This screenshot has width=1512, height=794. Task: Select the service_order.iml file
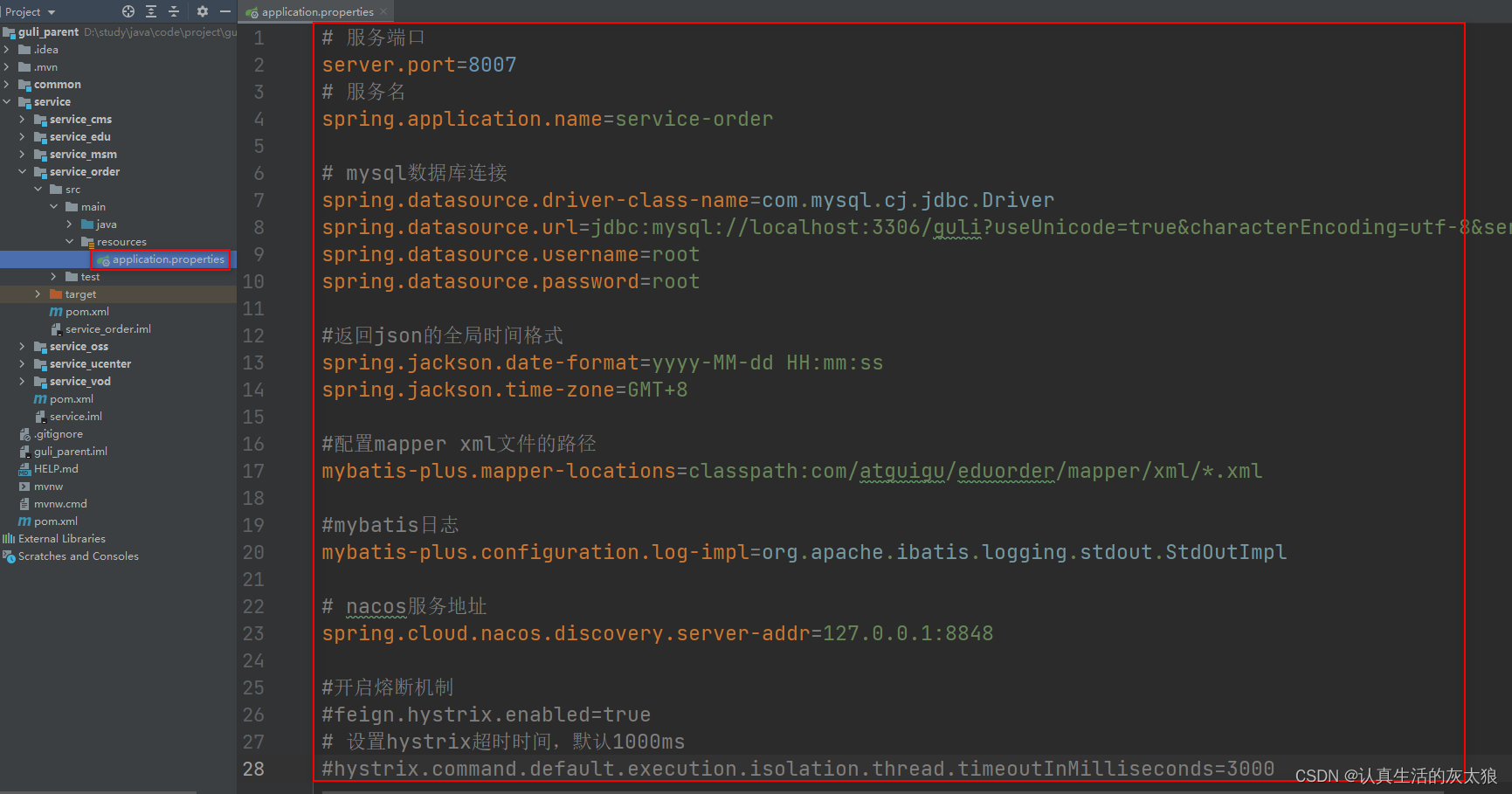coord(108,329)
